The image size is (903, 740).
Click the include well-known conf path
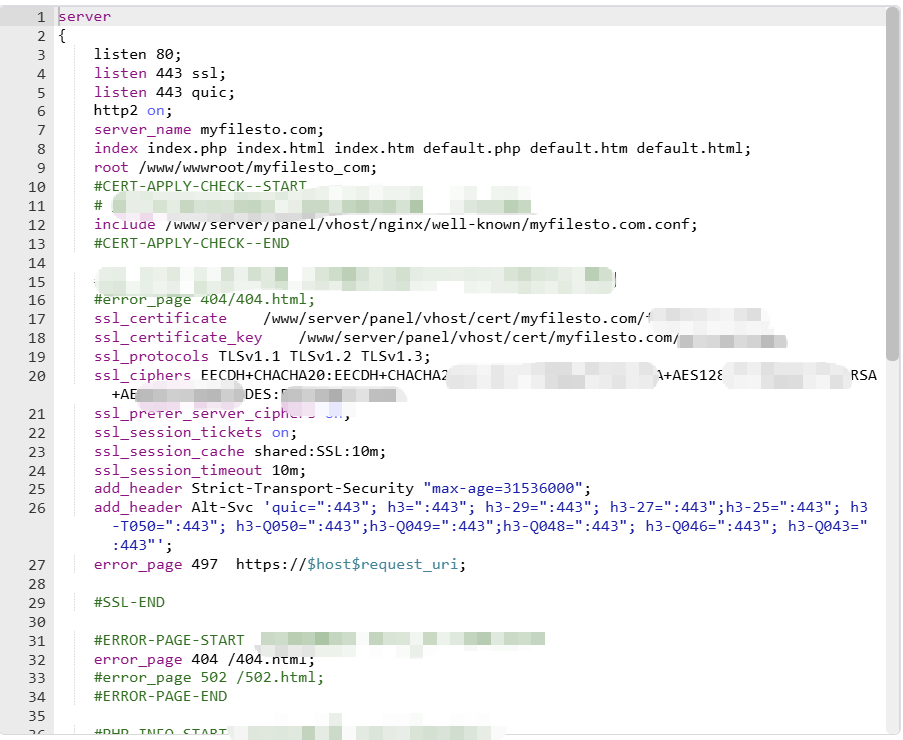point(430,224)
